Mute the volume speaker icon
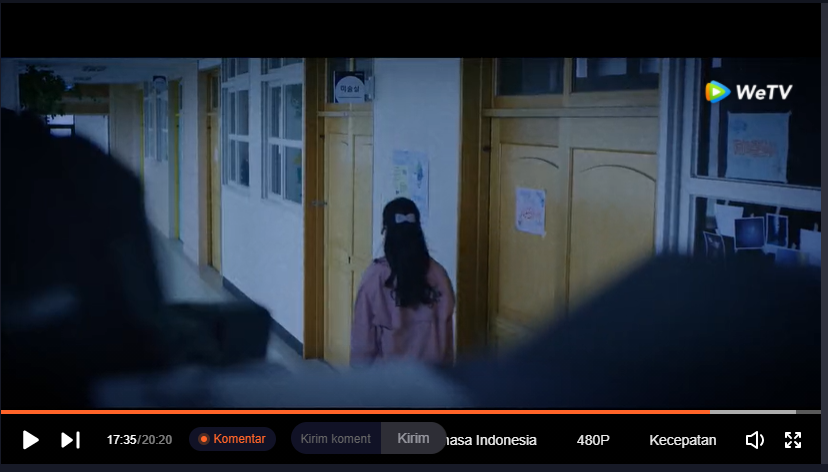The height and width of the screenshot is (472, 828). [755, 440]
